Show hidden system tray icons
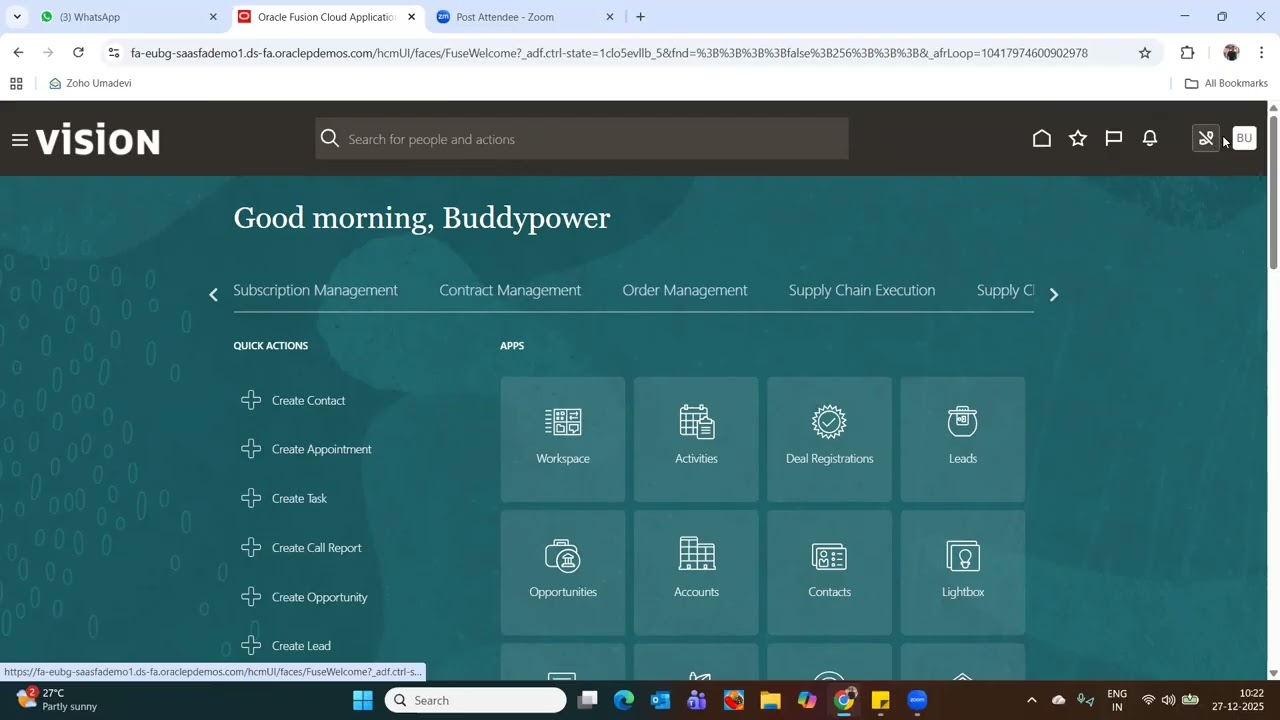The height and width of the screenshot is (720, 1280). [1032, 700]
